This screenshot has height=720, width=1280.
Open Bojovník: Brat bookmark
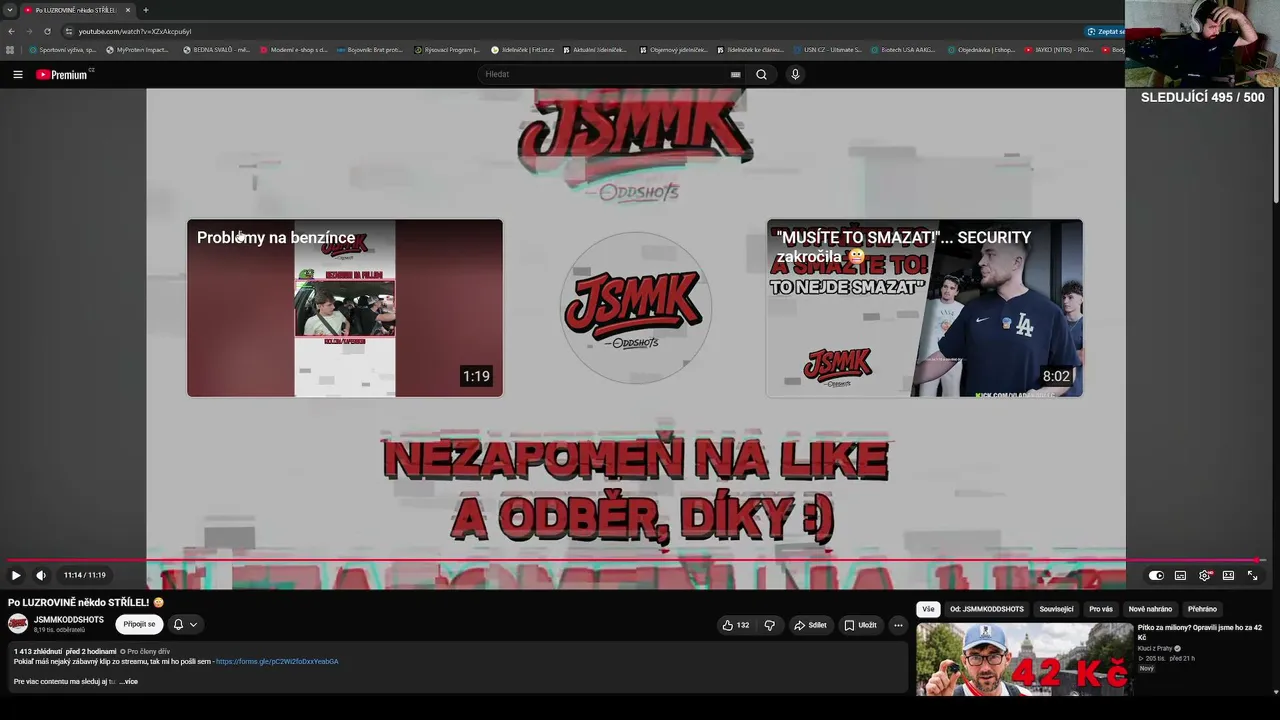pyautogui.click(x=370, y=50)
